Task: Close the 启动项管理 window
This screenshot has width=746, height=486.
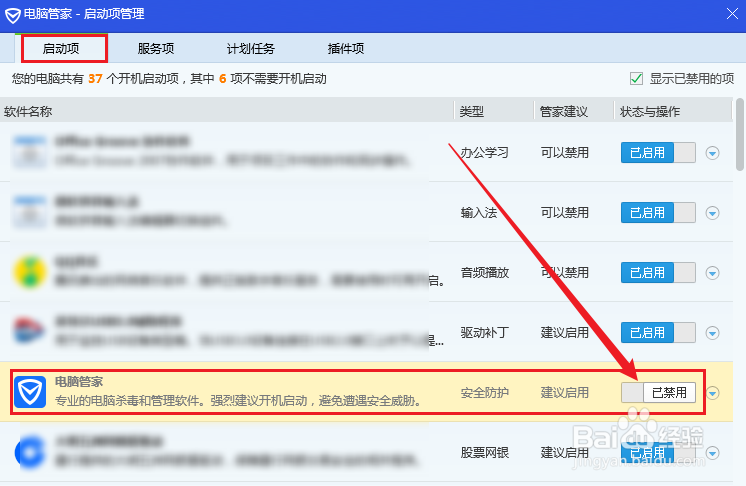Action: click(x=732, y=14)
